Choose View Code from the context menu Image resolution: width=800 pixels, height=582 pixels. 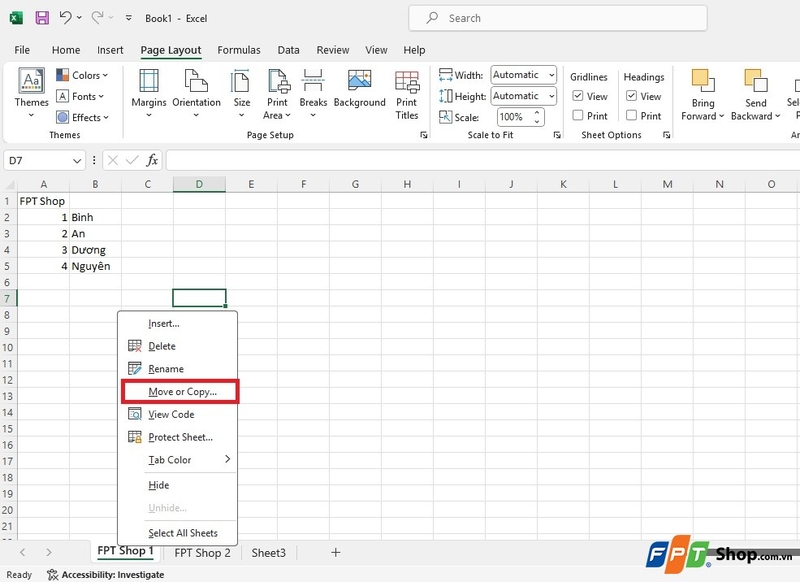coord(178,414)
